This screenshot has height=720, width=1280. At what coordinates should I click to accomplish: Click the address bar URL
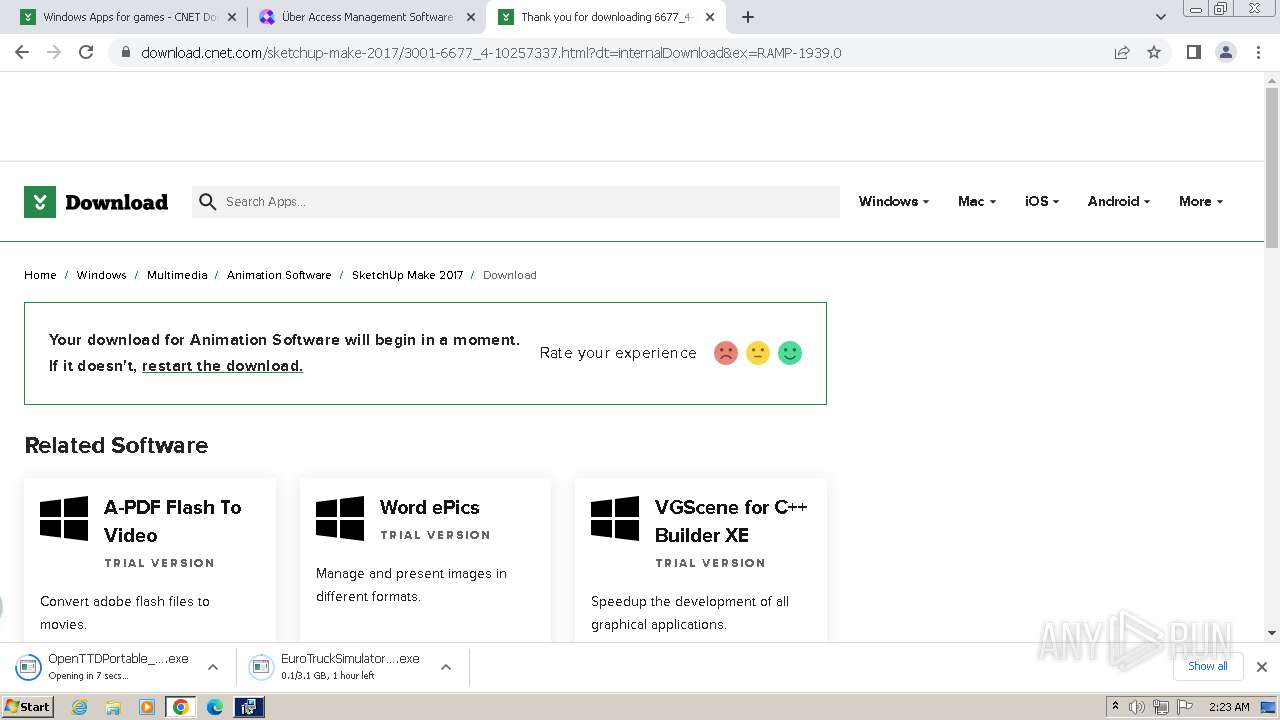[x=491, y=53]
